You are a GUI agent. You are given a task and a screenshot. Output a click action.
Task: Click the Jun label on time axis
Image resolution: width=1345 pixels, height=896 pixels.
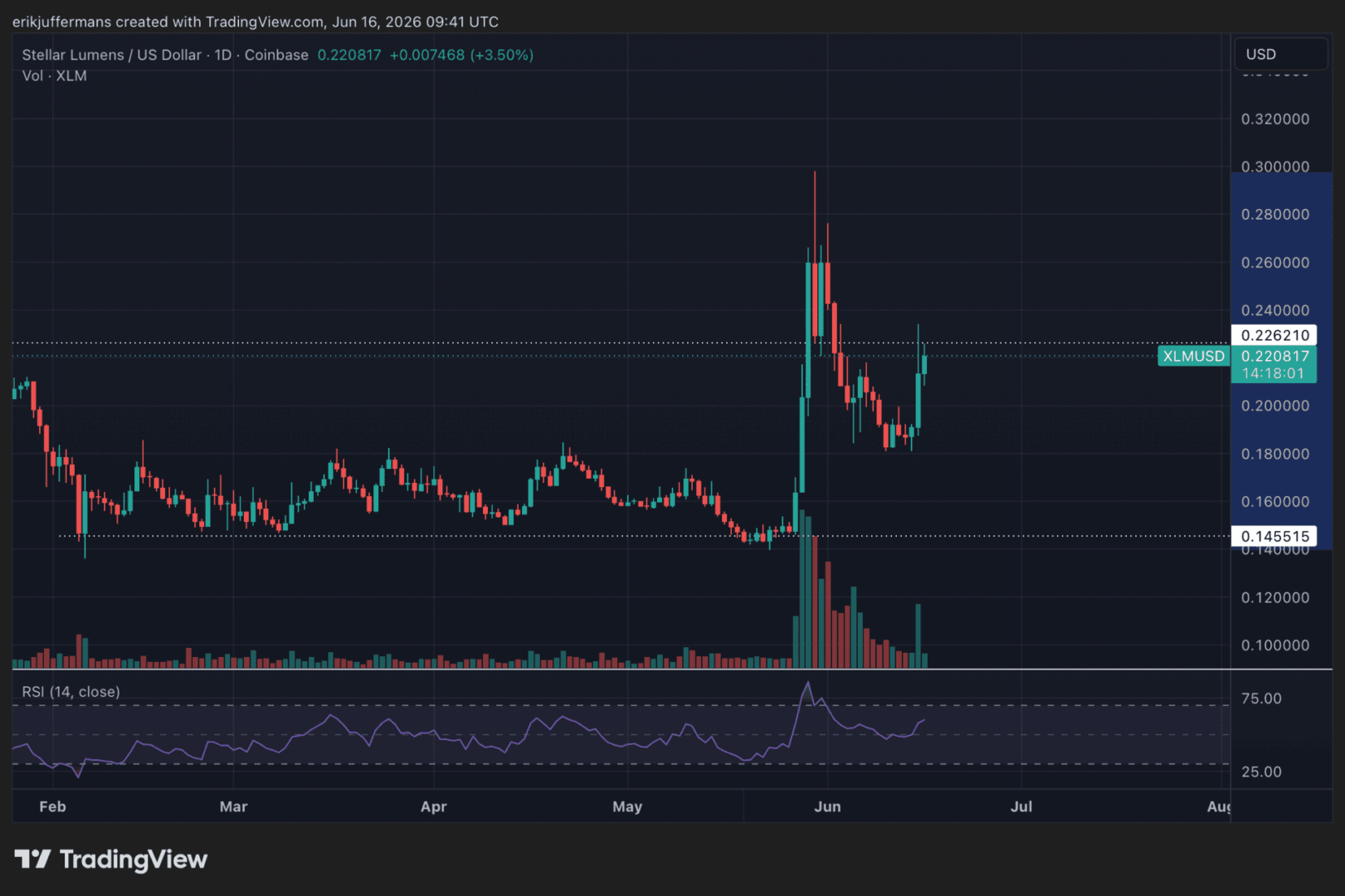[x=827, y=806]
